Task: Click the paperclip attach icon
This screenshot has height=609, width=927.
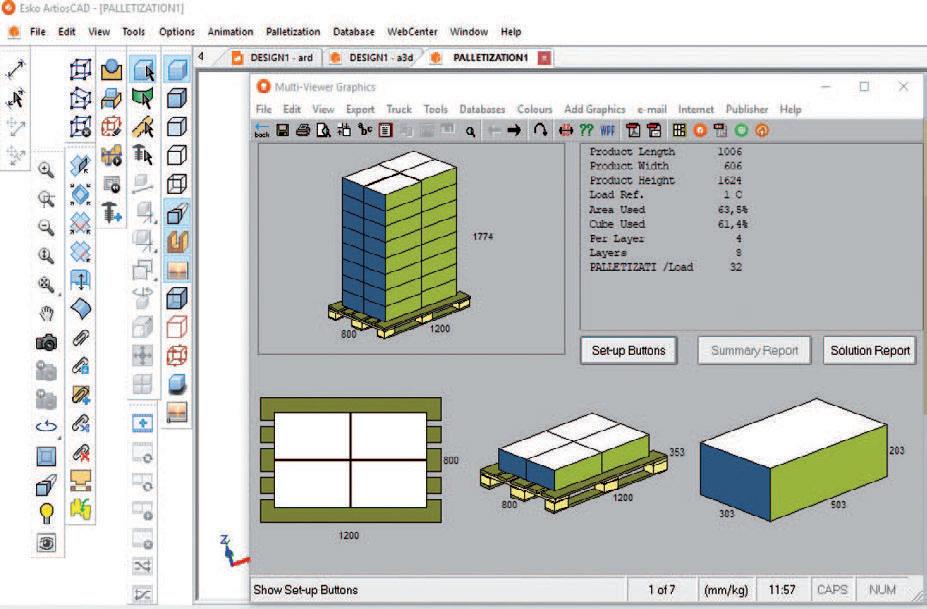Action: 80,337
